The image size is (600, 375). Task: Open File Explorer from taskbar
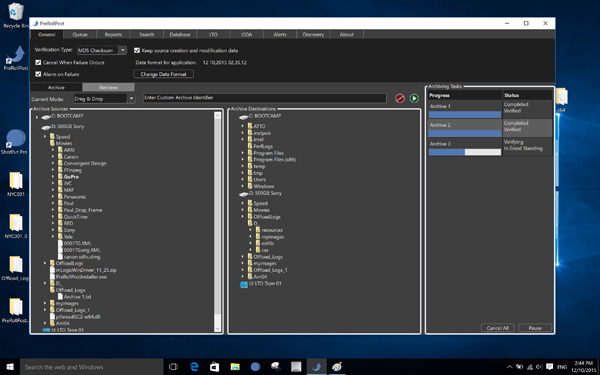click(235, 367)
